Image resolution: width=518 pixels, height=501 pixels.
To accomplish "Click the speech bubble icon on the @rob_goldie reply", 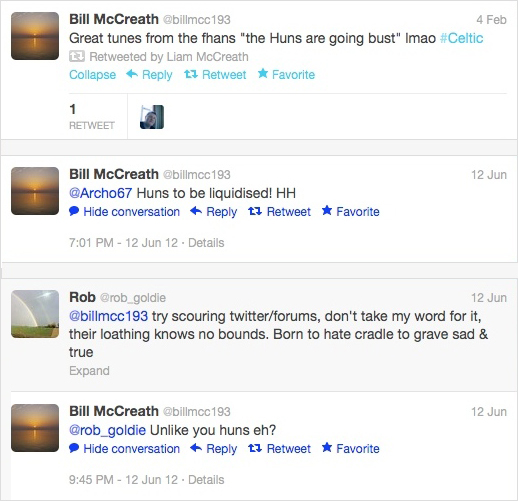I will [x=74, y=448].
